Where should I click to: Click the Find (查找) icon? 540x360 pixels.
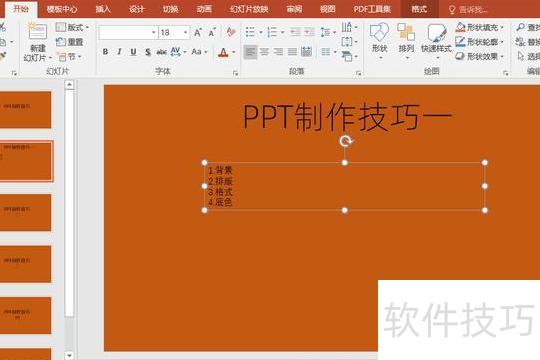tap(521, 27)
